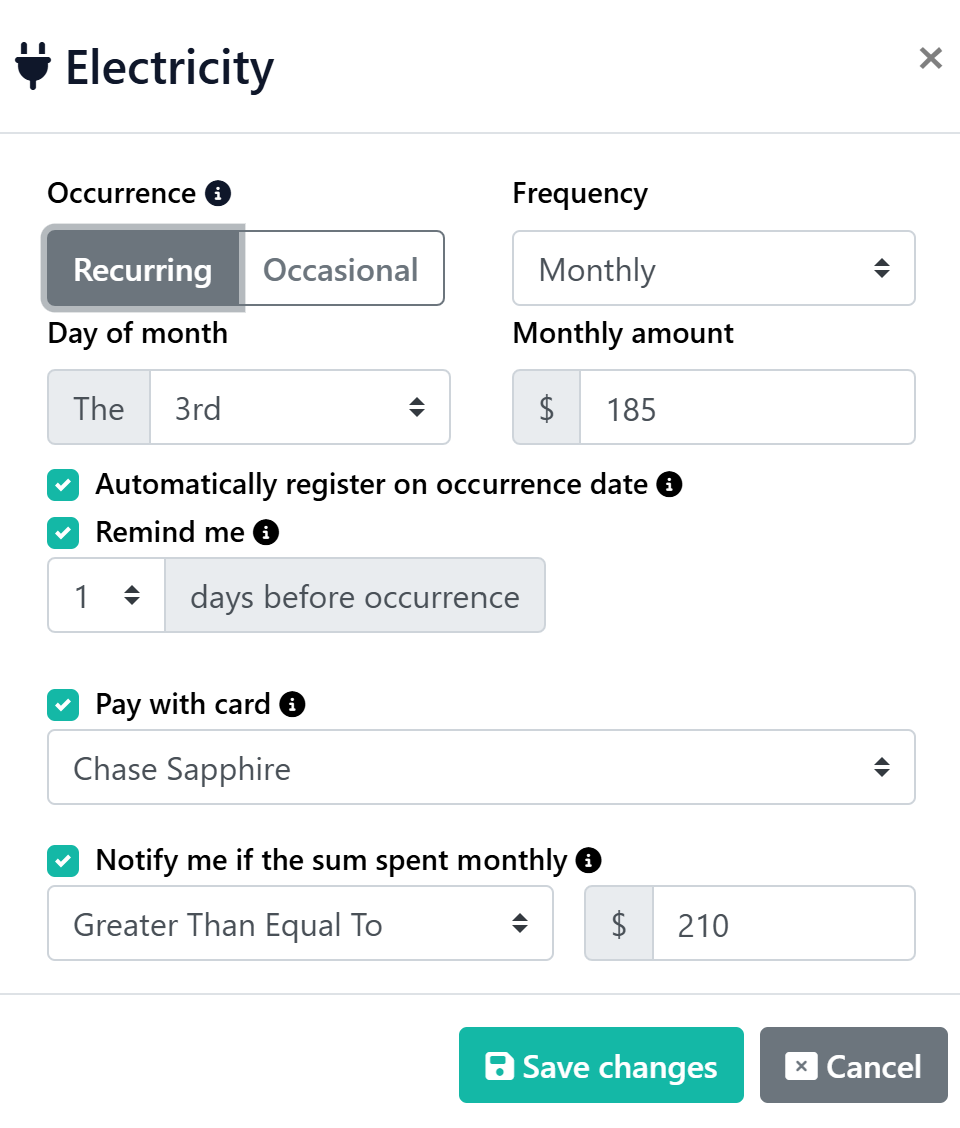This screenshot has height=1128, width=960.
Task: Disable the Remind me option
Action: 63,532
